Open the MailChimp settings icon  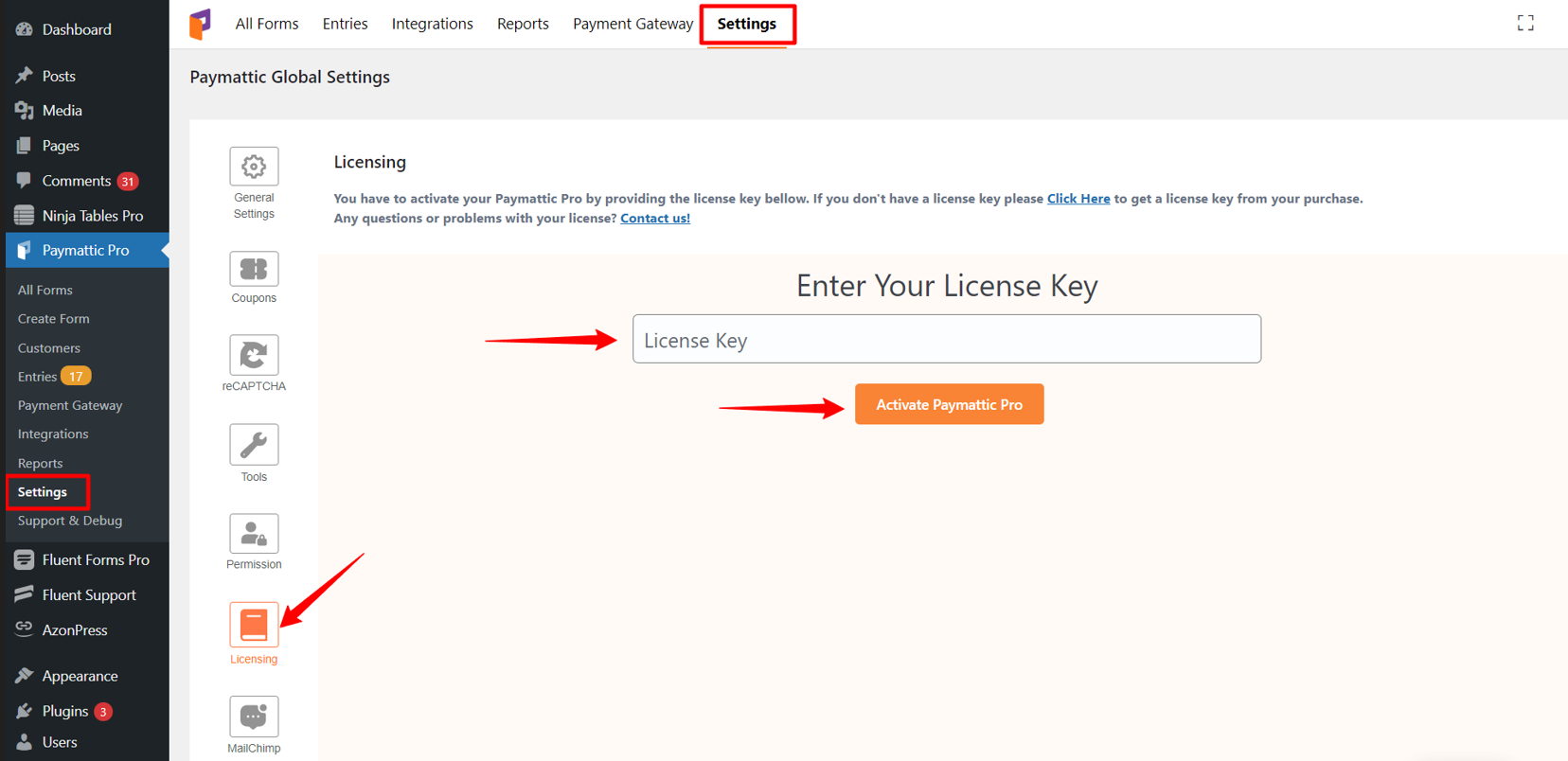coord(254,717)
